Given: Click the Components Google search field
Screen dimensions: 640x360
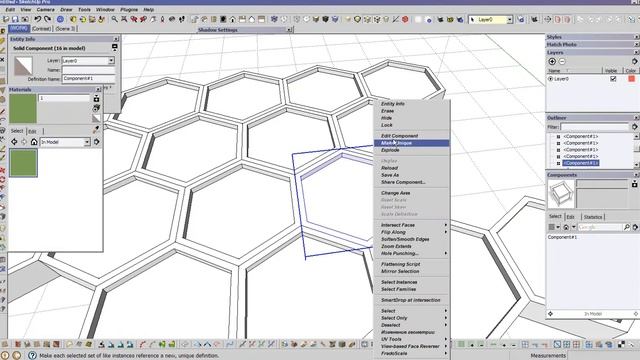Looking at the screenshot, I should tap(600, 227).
